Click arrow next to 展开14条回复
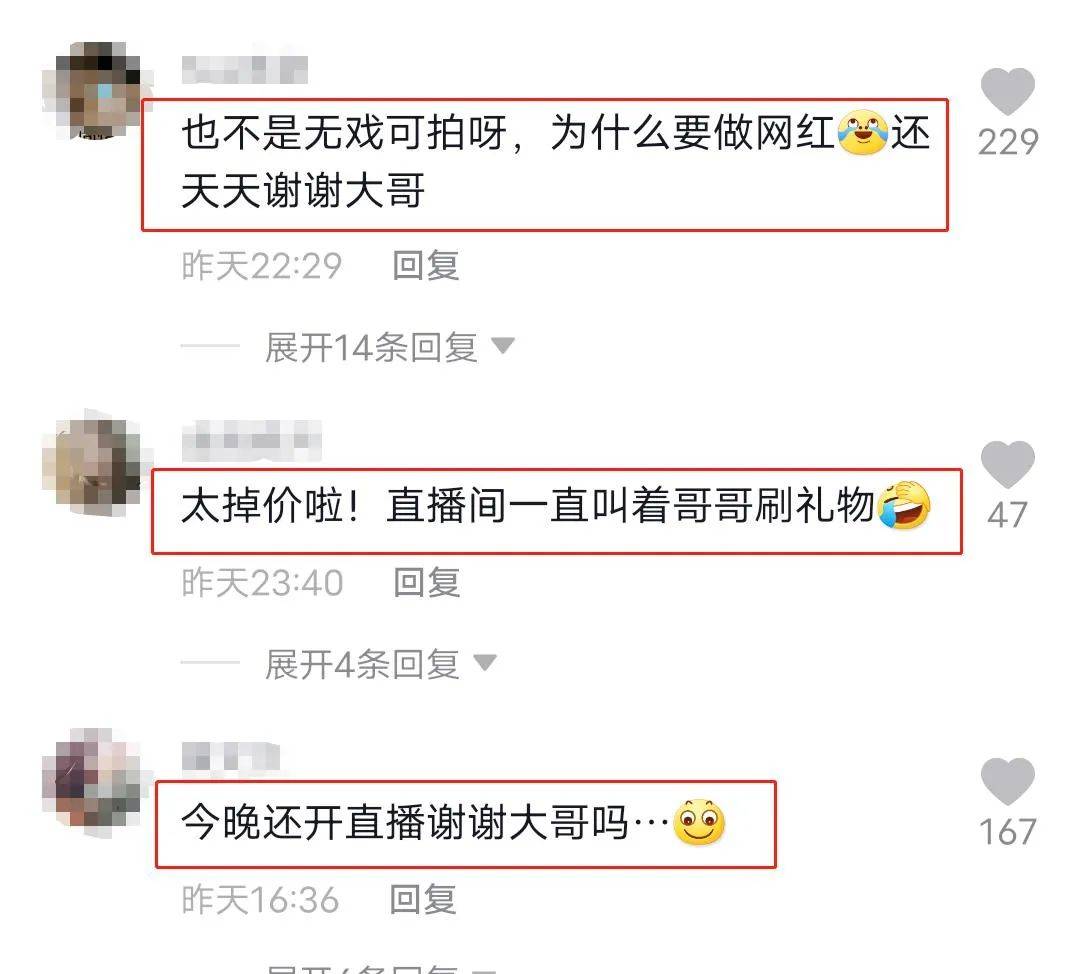Screen dimensions: 1066x974 click(503, 346)
